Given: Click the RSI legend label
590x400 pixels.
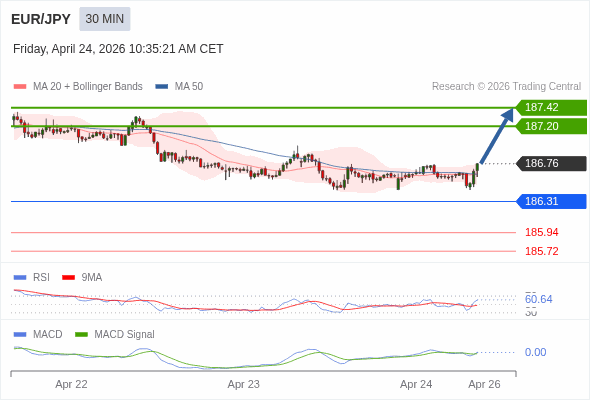Looking at the screenshot, I should (41, 278).
